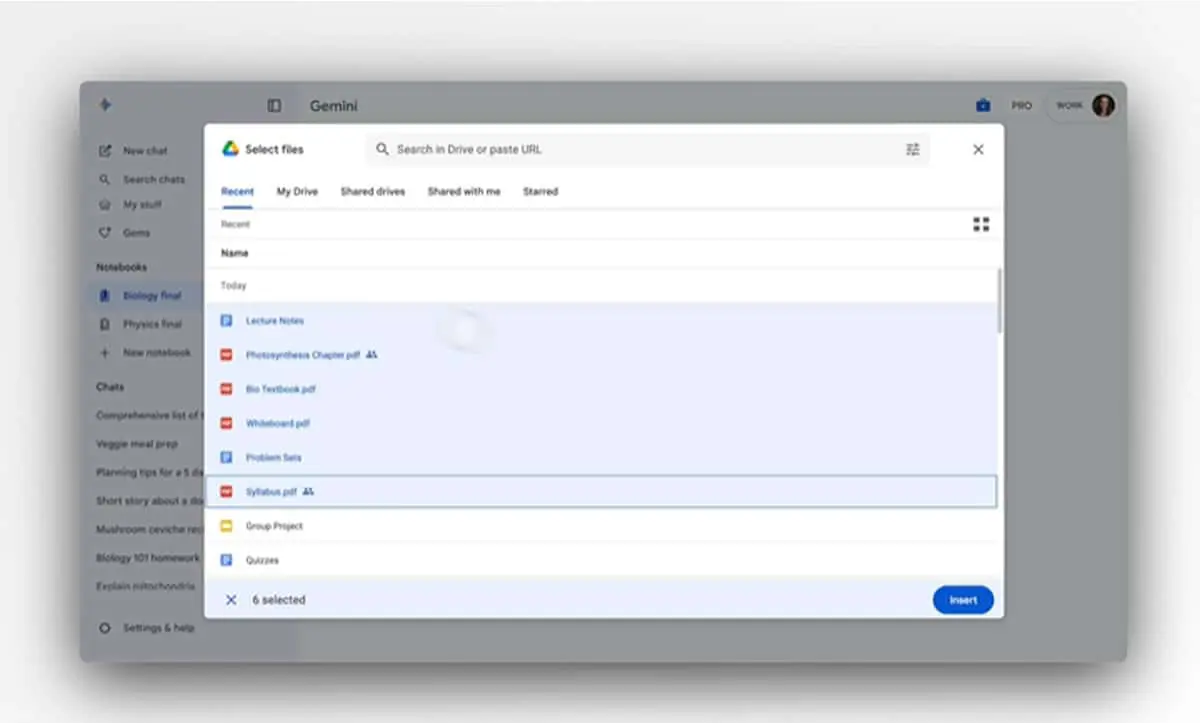Switch to the Shared drives tab
1200x723 pixels.
(373, 192)
